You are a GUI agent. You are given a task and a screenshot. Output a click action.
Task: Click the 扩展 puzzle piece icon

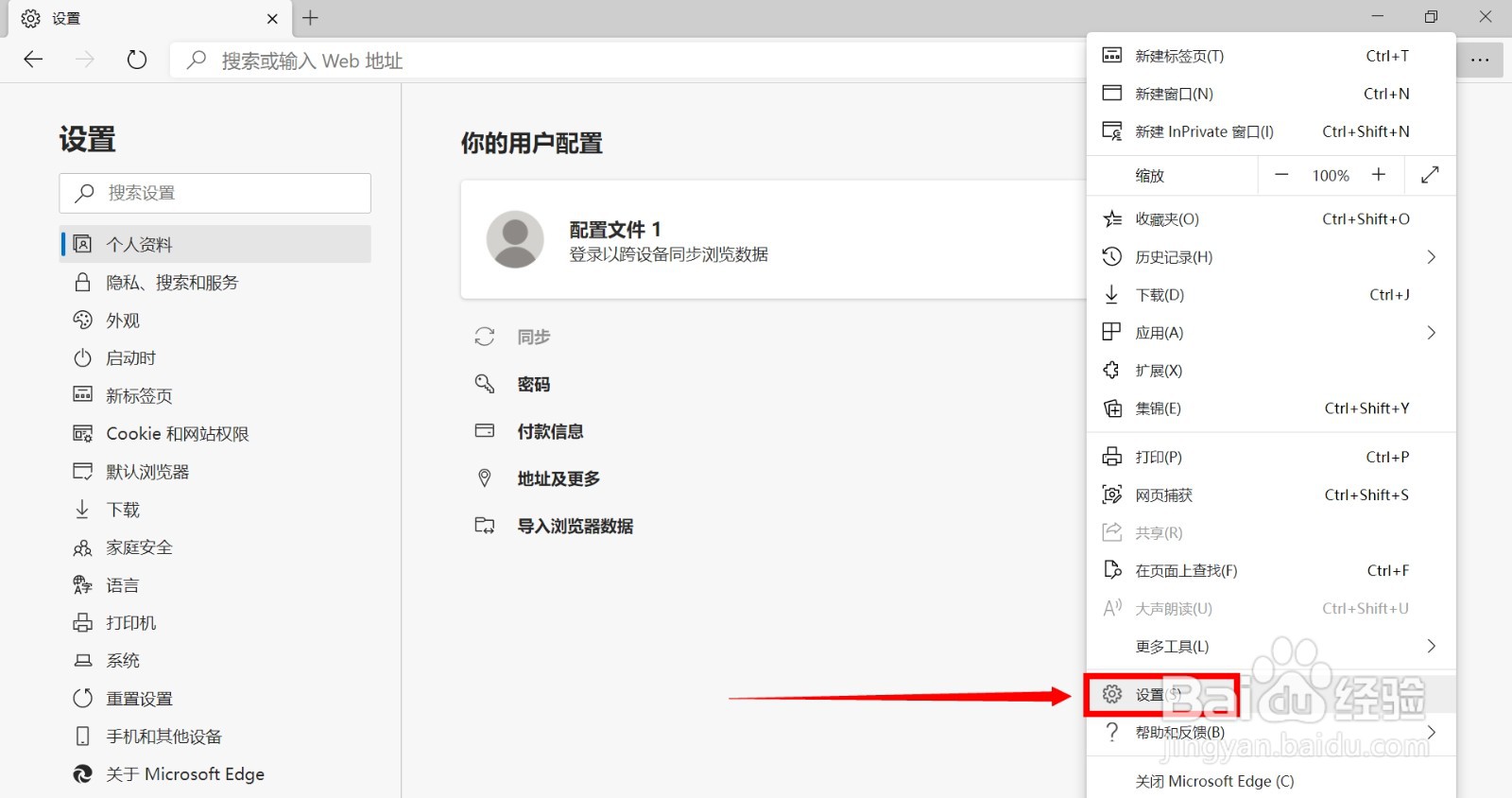click(x=1112, y=370)
